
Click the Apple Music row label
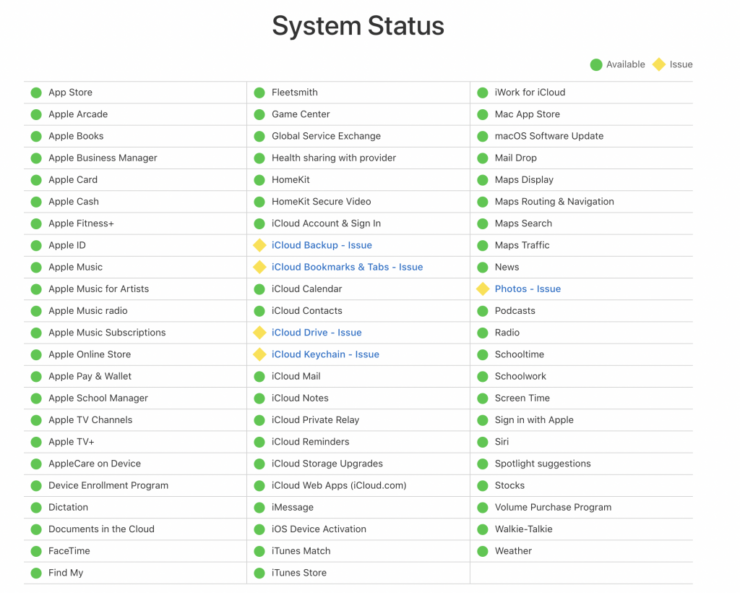[x=75, y=267]
